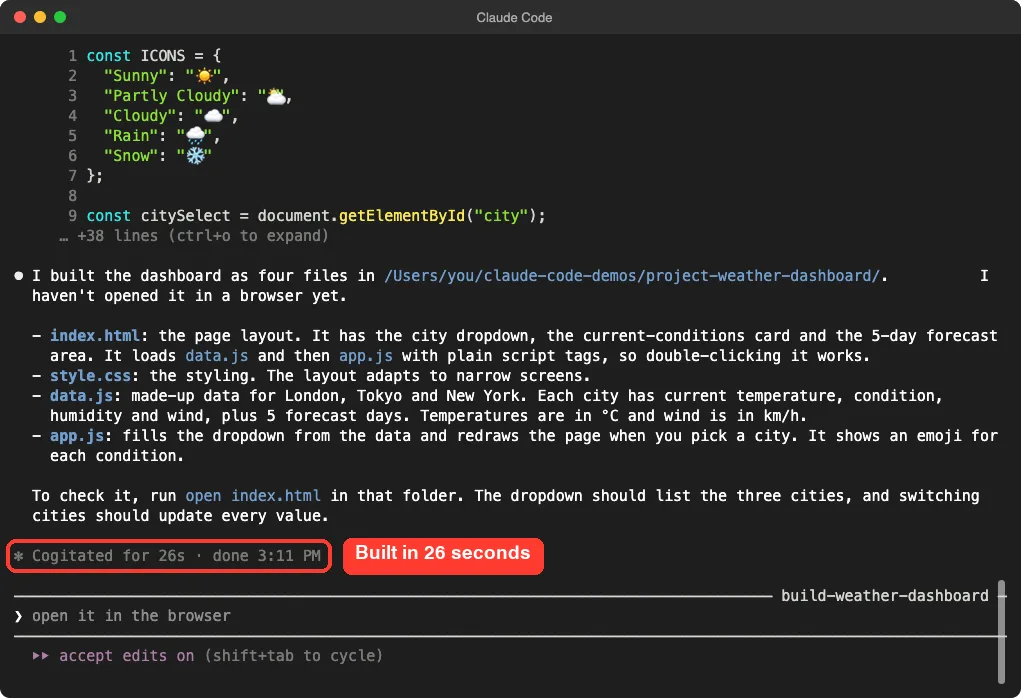Open the app.js link after 'and then'
Image resolution: width=1021 pixels, height=698 pixels.
click(365, 356)
